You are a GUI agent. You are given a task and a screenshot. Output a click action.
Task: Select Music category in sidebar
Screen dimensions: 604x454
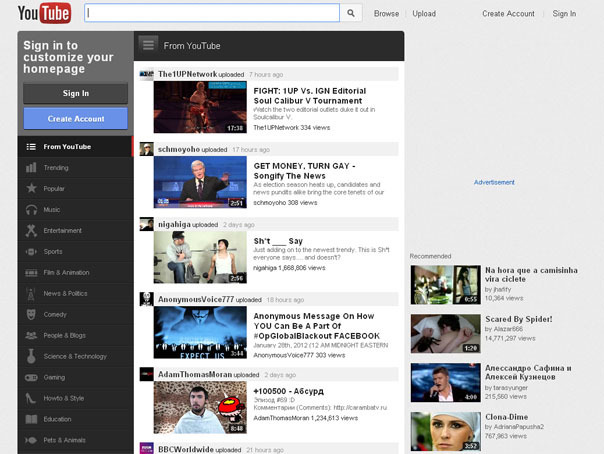coord(76,209)
